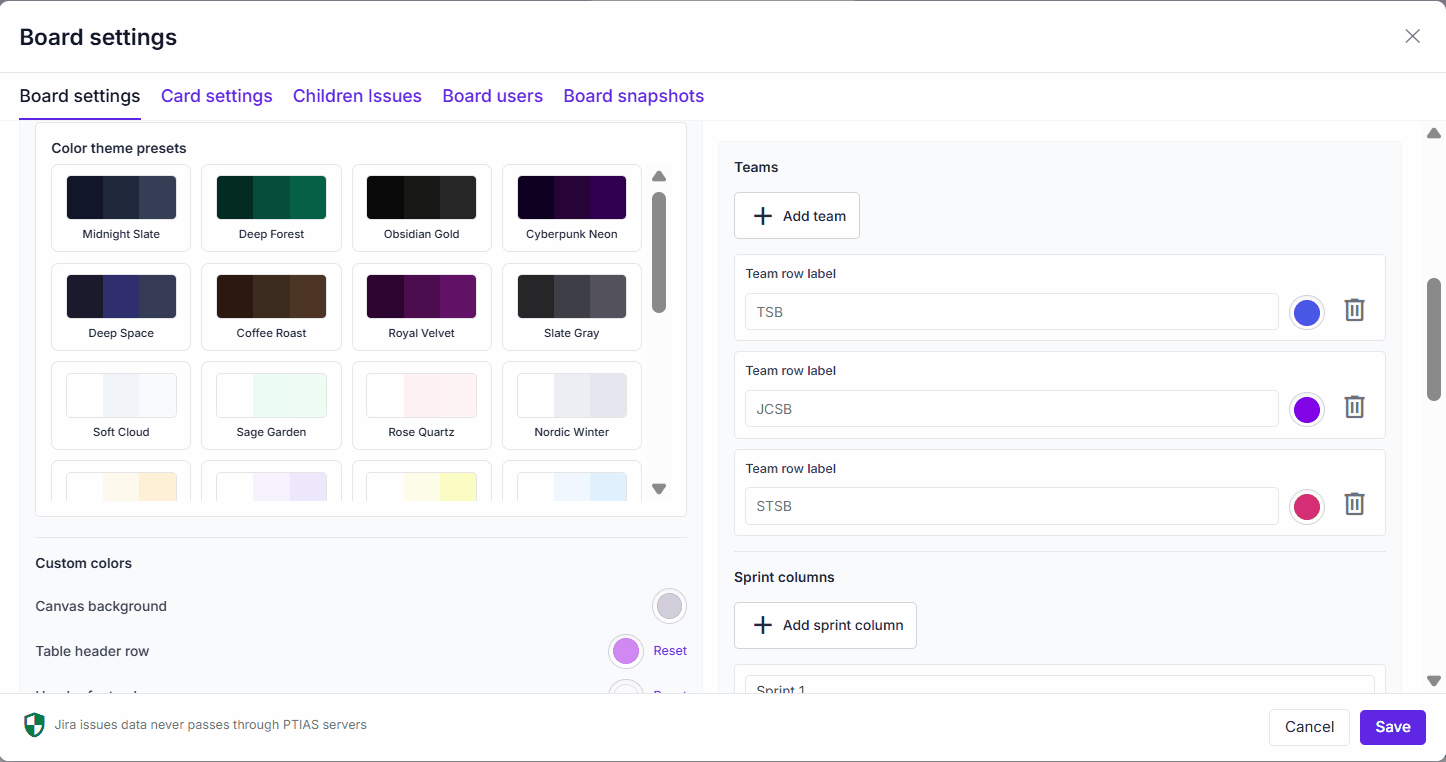Click the right panel scroll up arrow
This screenshot has width=1446, height=762.
click(x=1434, y=133)
